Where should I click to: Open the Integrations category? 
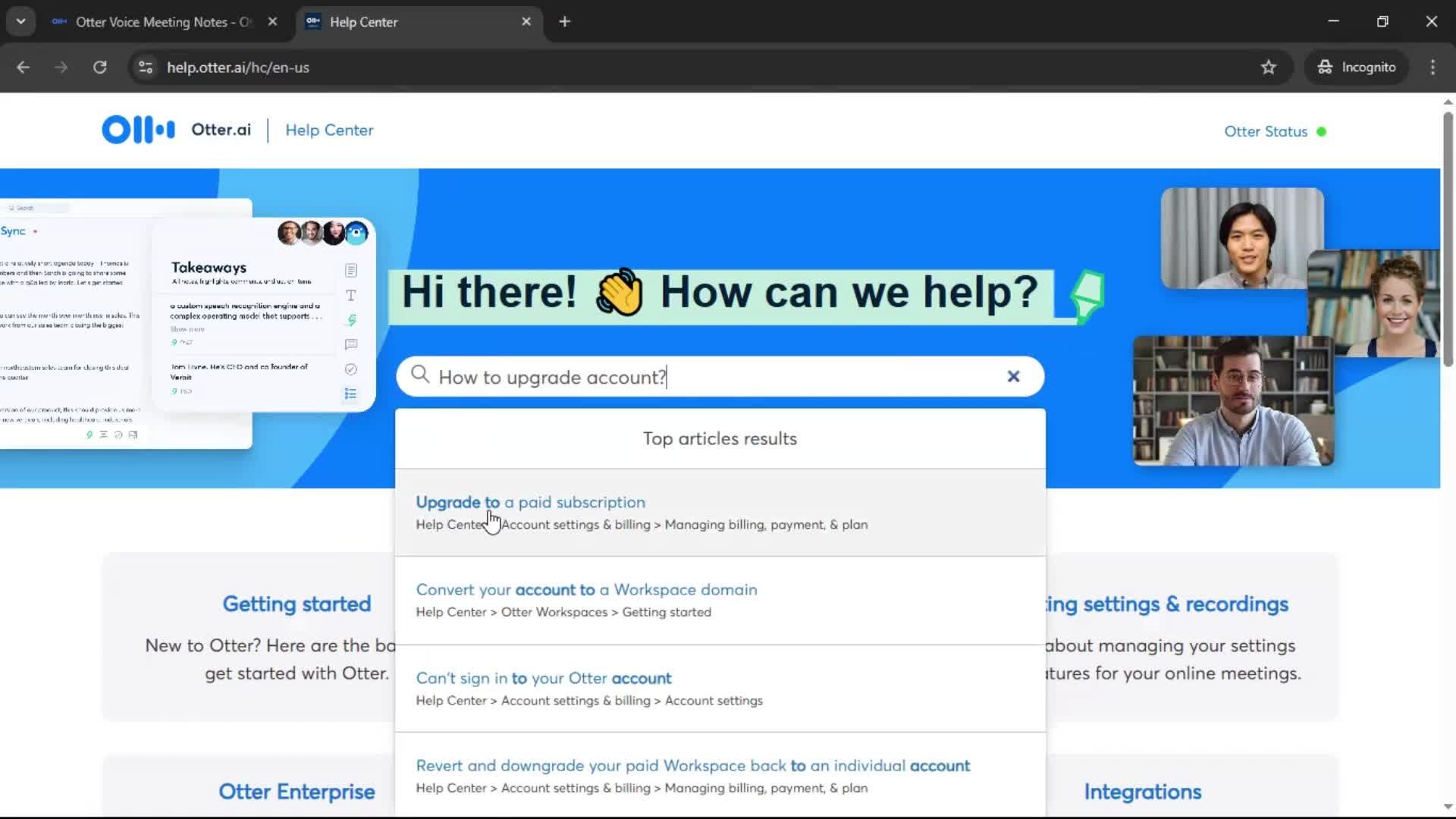(x=1142, y=792)
